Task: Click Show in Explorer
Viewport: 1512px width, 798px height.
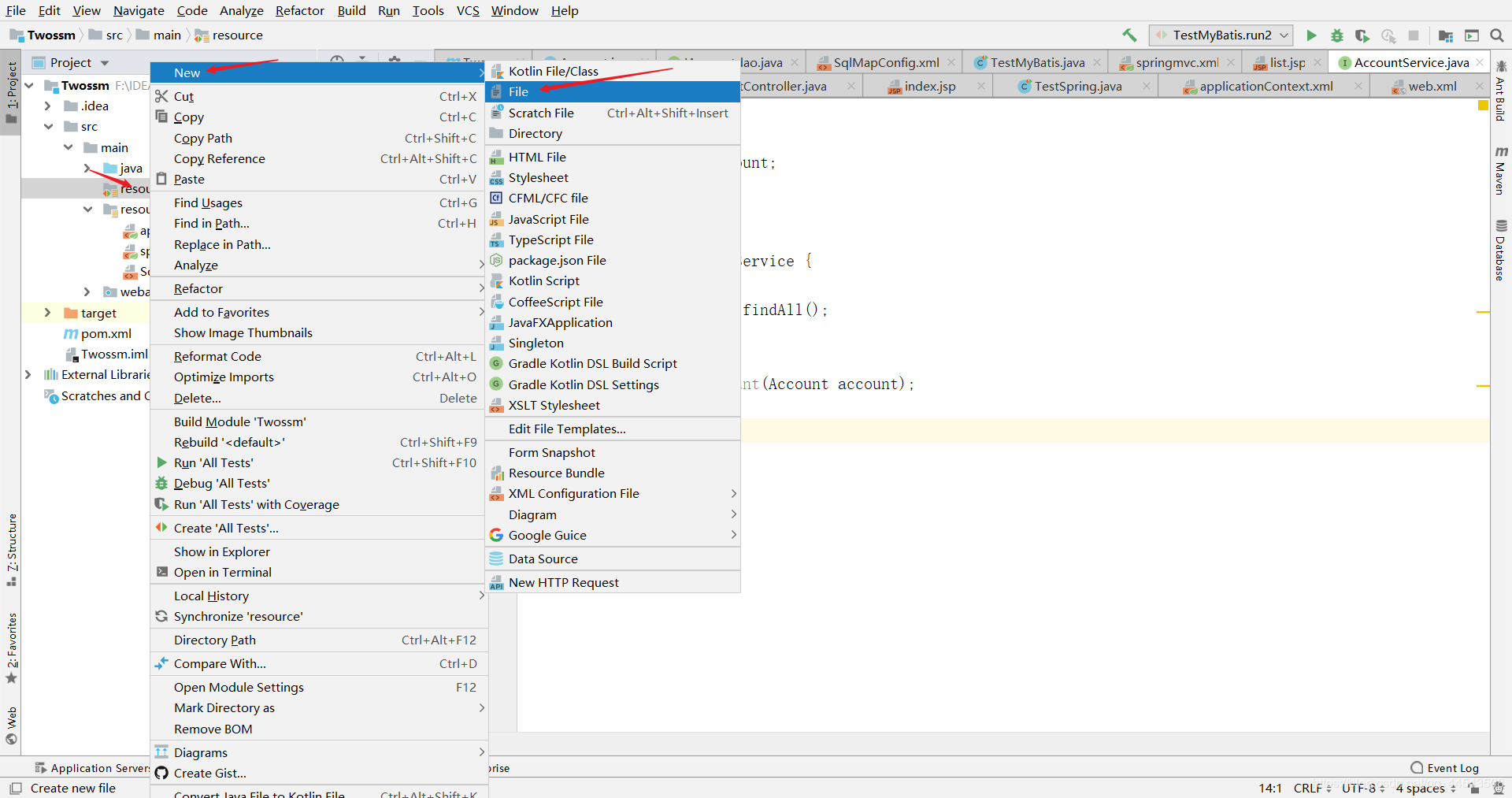Action: tap(318, 552)
